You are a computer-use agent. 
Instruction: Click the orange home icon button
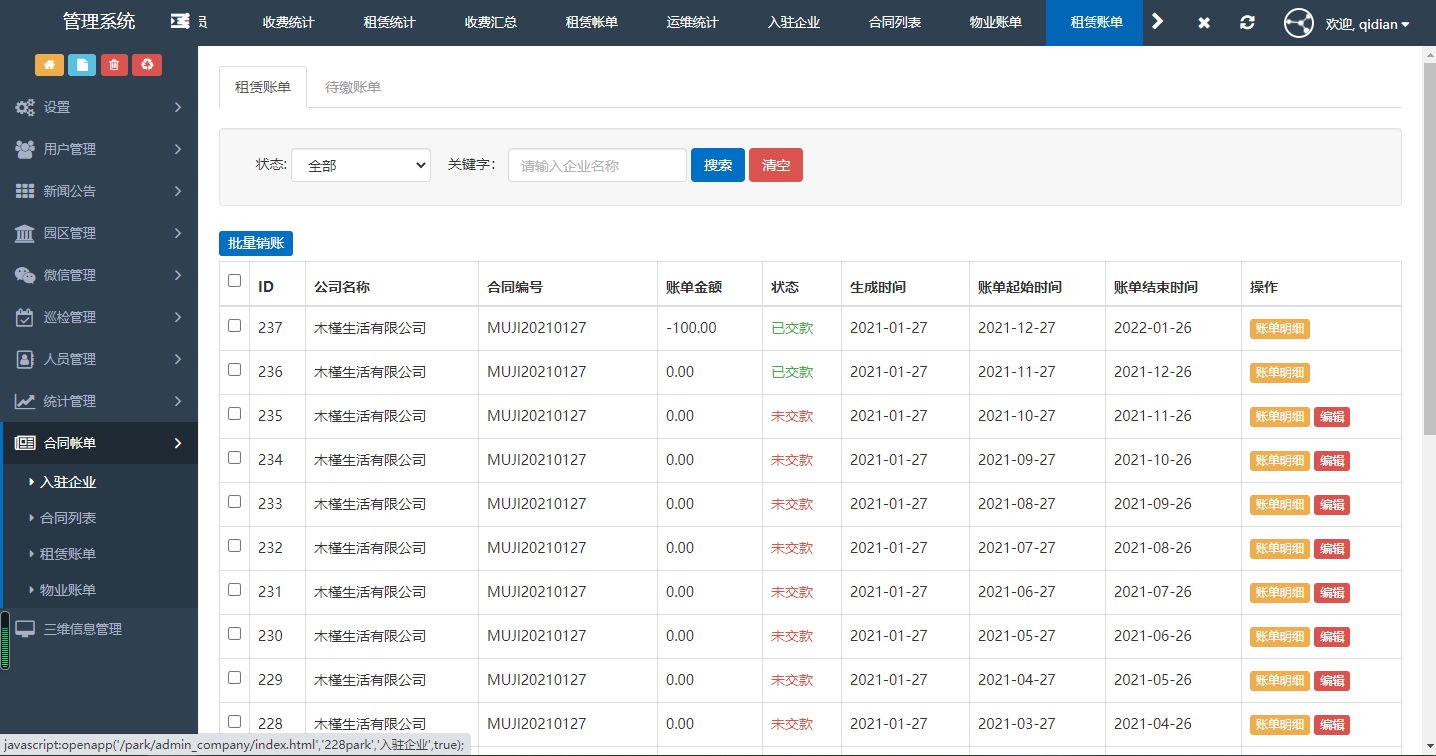tap(49, 65)
